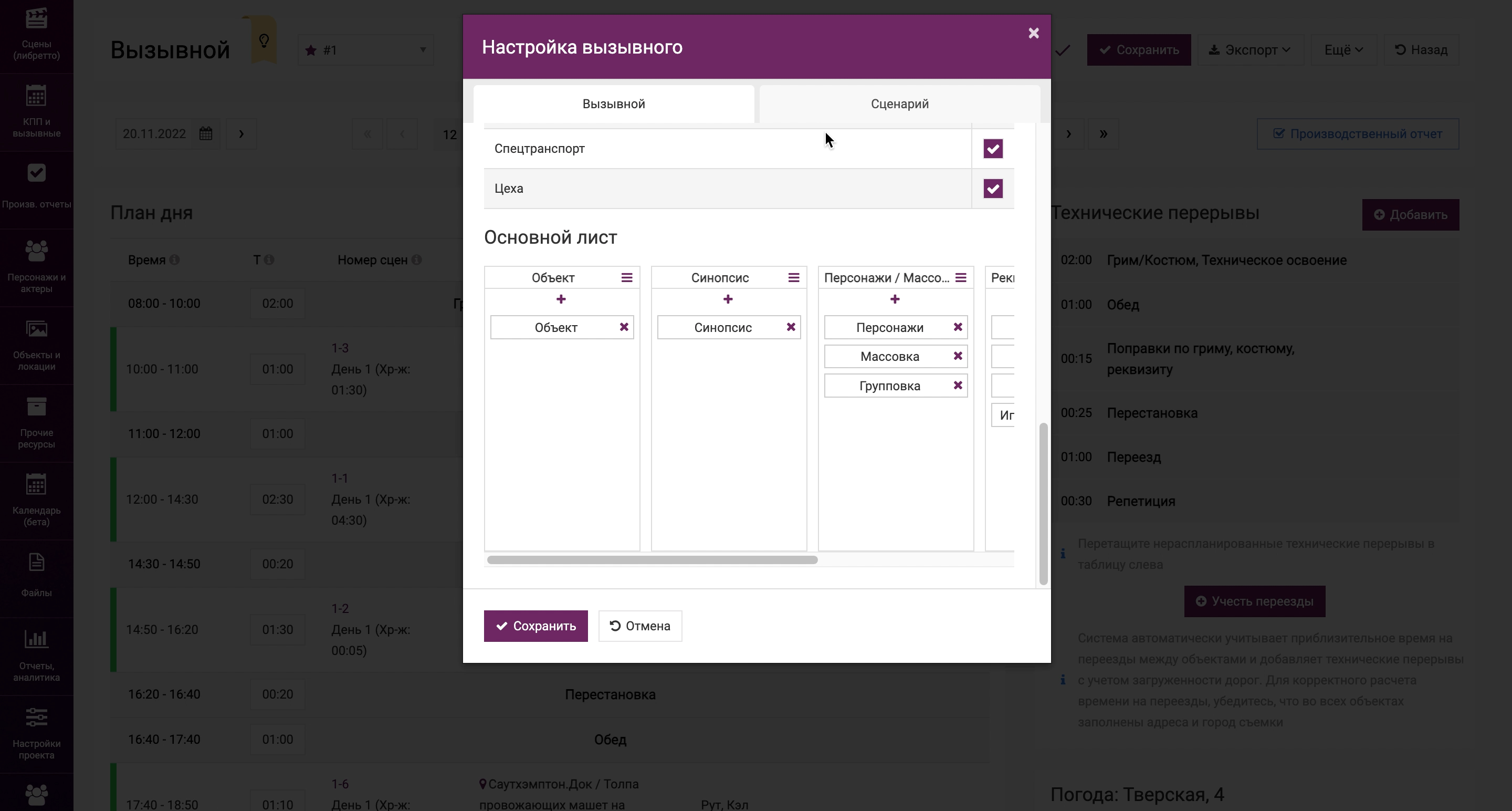Open the calendar date picker icon

[205, 134]
